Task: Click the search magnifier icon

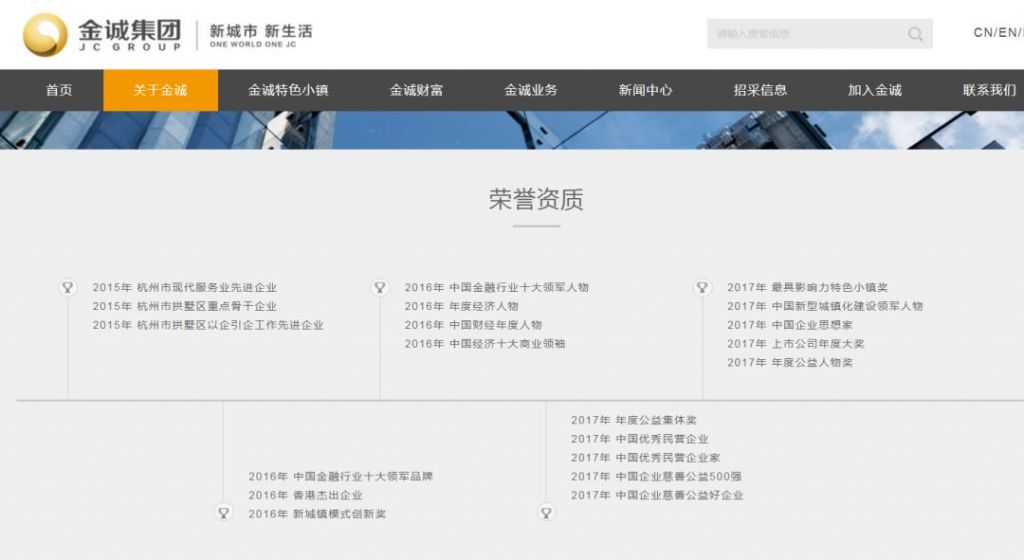Action: (x=915, y=34)
